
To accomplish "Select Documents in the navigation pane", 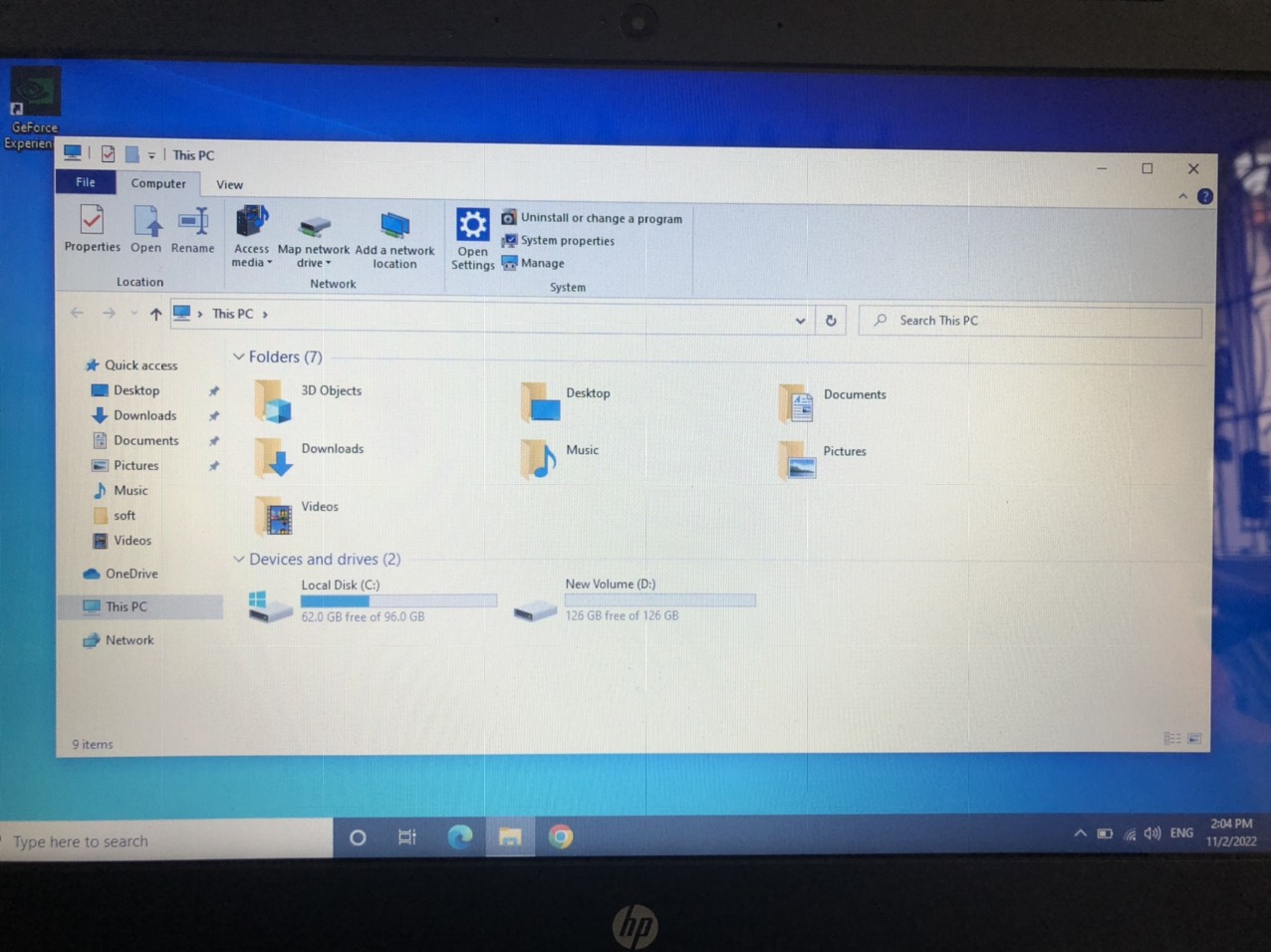I will pos(135,440).
